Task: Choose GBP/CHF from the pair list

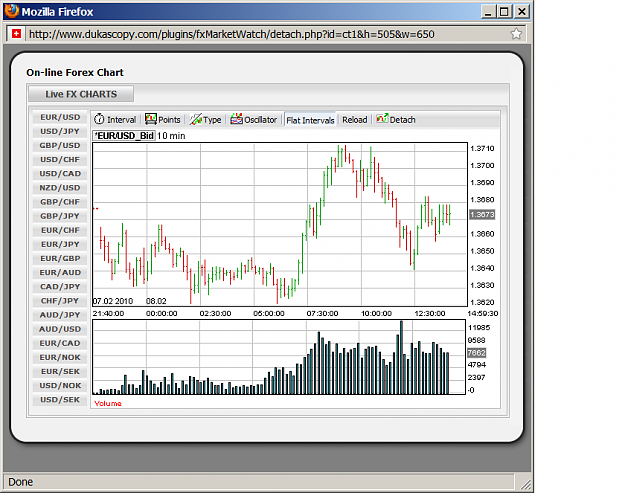Action: click(x=60, y=202)
